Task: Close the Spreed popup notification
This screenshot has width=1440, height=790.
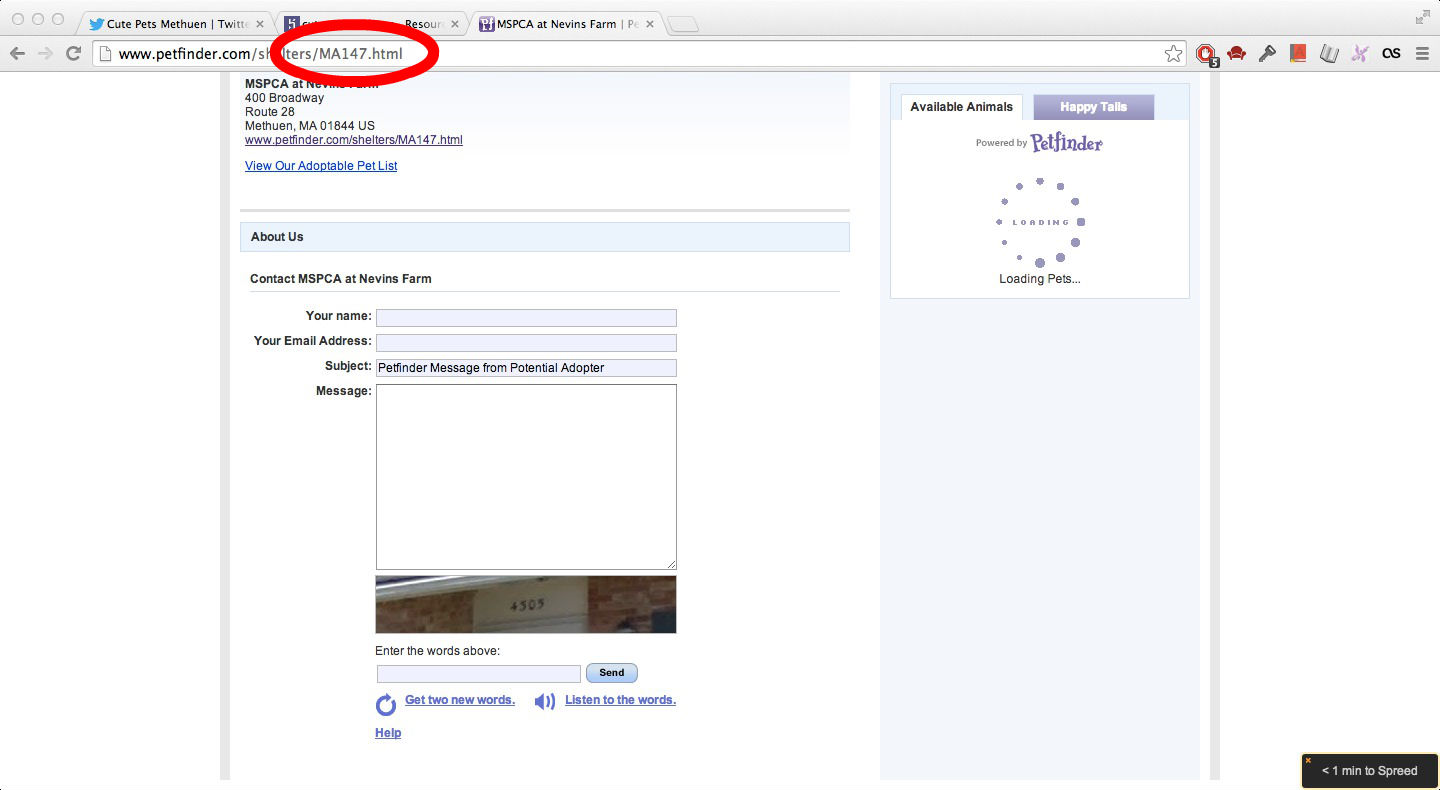Action: coord(1308,761)
